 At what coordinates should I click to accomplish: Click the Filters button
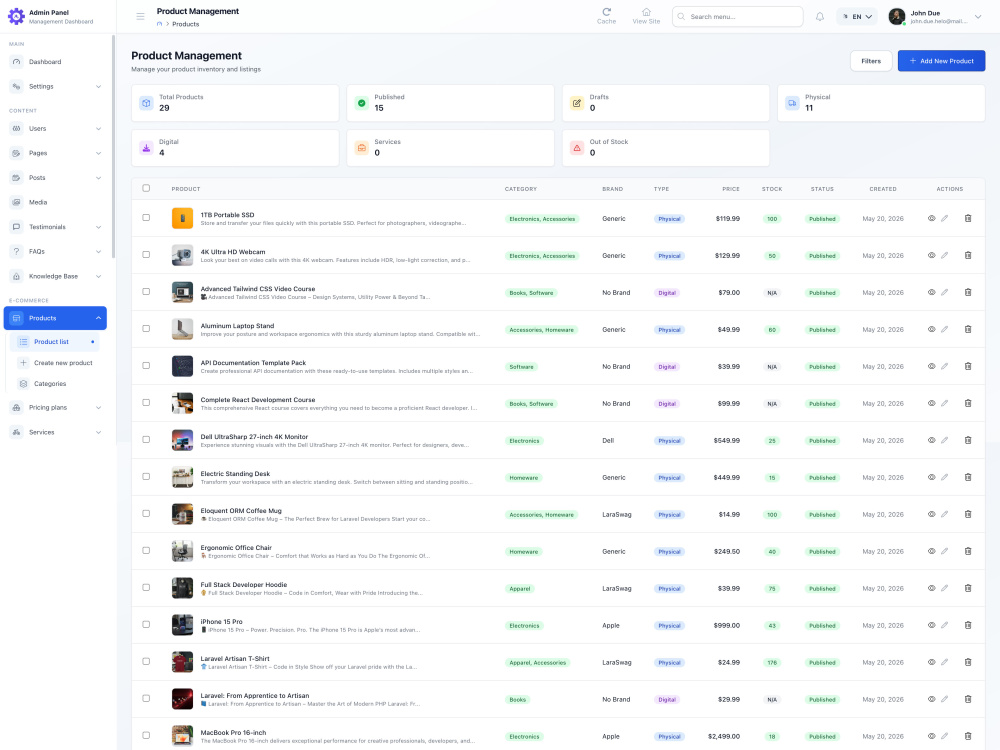click(871, 61)
